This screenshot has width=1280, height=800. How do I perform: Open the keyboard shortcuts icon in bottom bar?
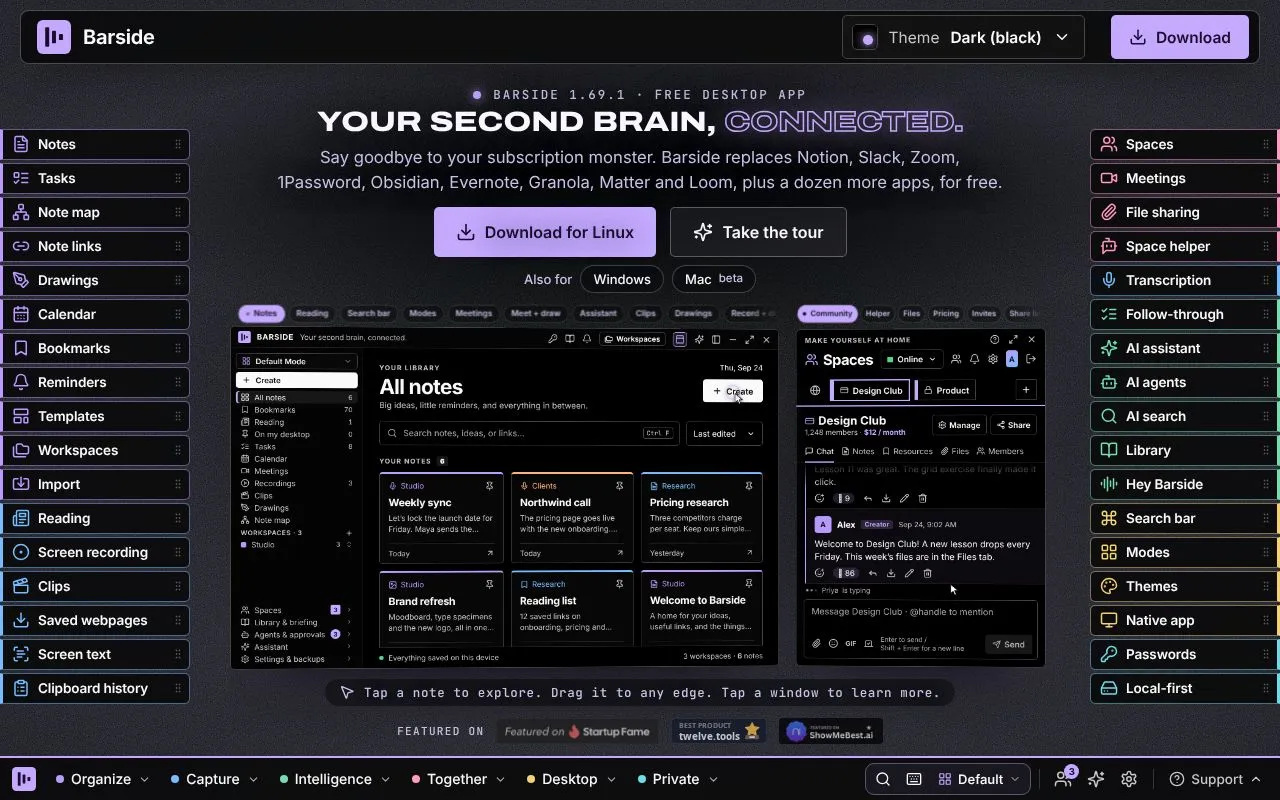tap(913, 779)
